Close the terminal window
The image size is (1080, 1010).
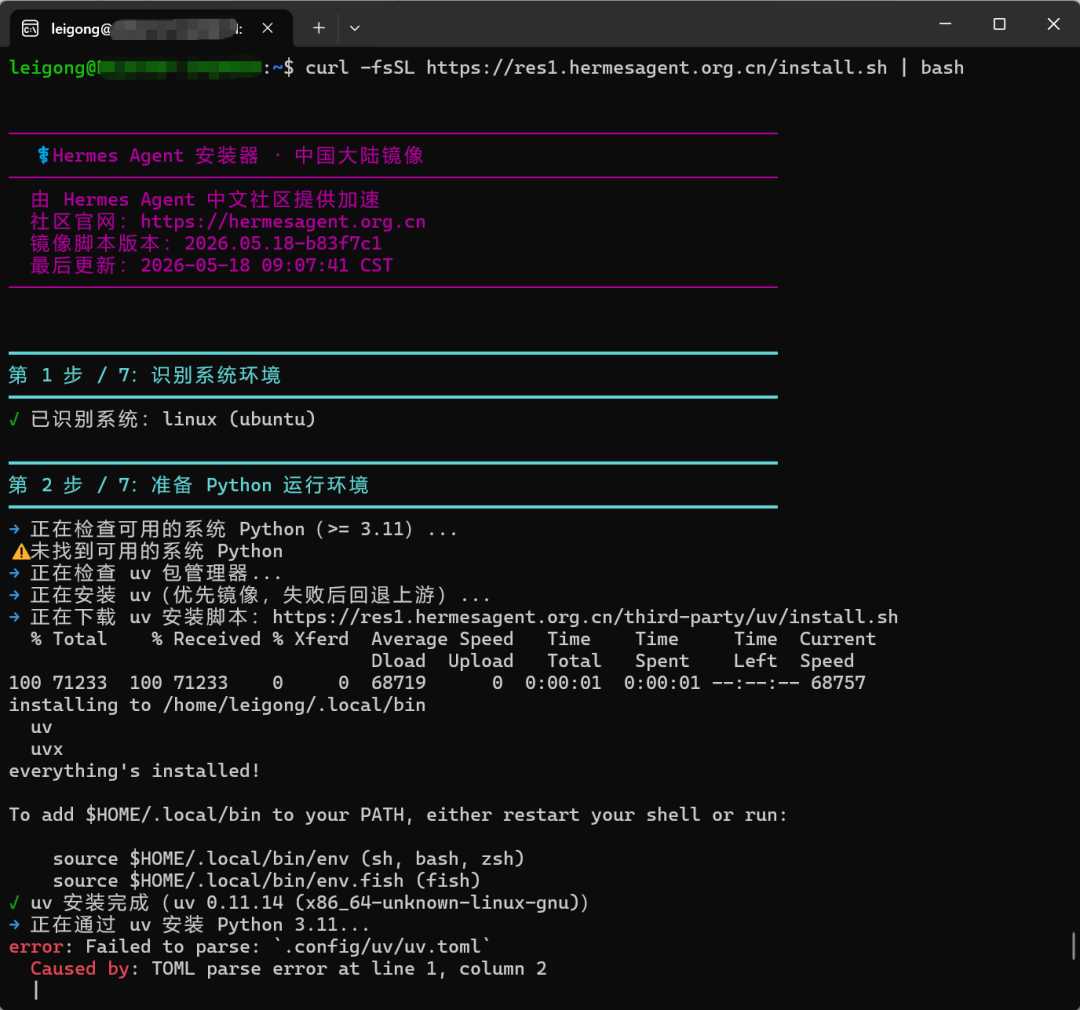[x=1053, y=24]
